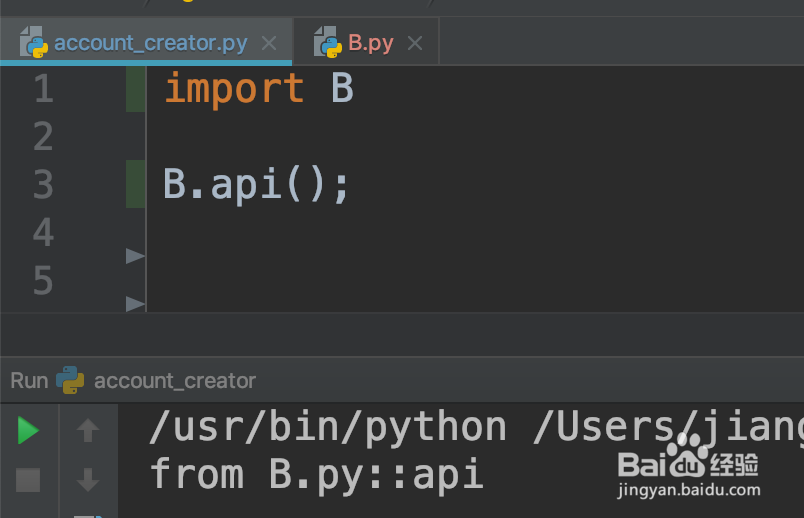Viewport: 804px width, 518px height.
Task: Place cursor on B.api(); call
Action: [x=256, y=185]
